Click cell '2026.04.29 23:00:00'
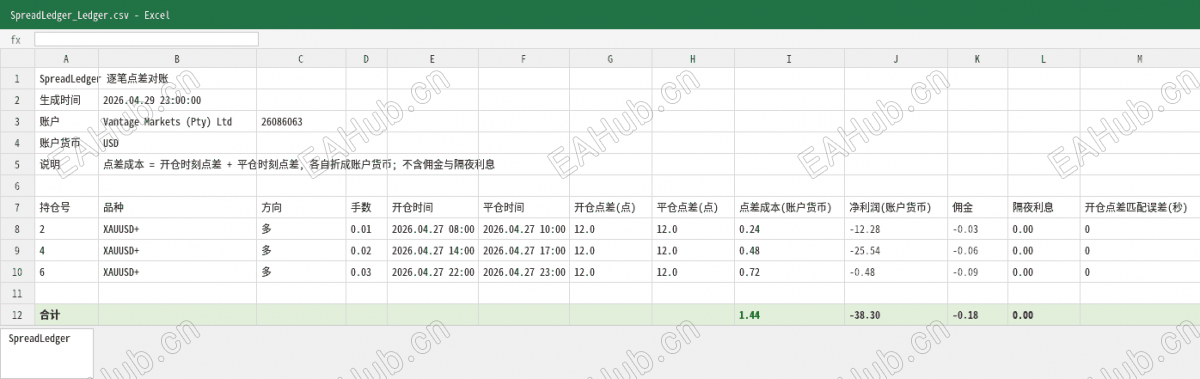Image resolution: width=1200 pixels, height=379 pixels. tap(177, 100)
